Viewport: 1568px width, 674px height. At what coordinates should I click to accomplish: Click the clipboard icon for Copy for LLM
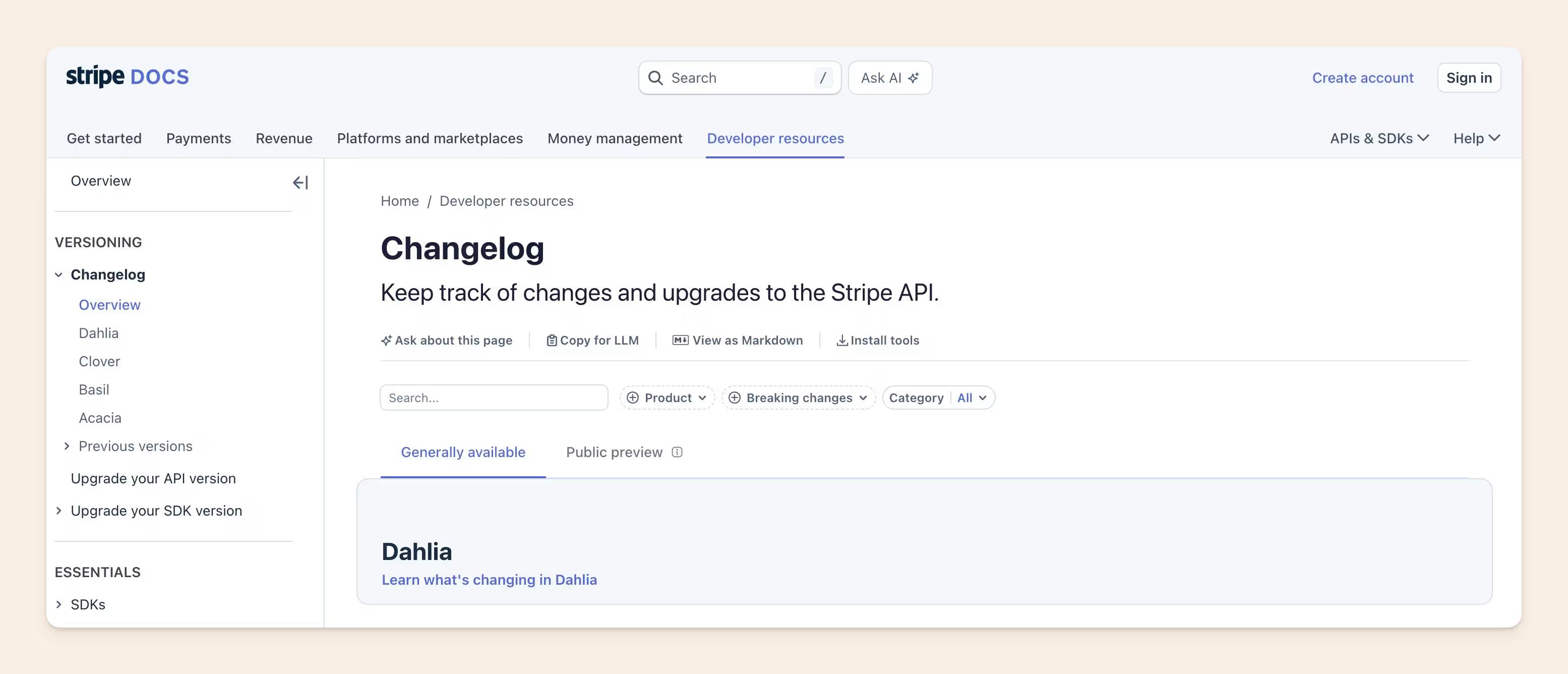[x=552, y=341]
